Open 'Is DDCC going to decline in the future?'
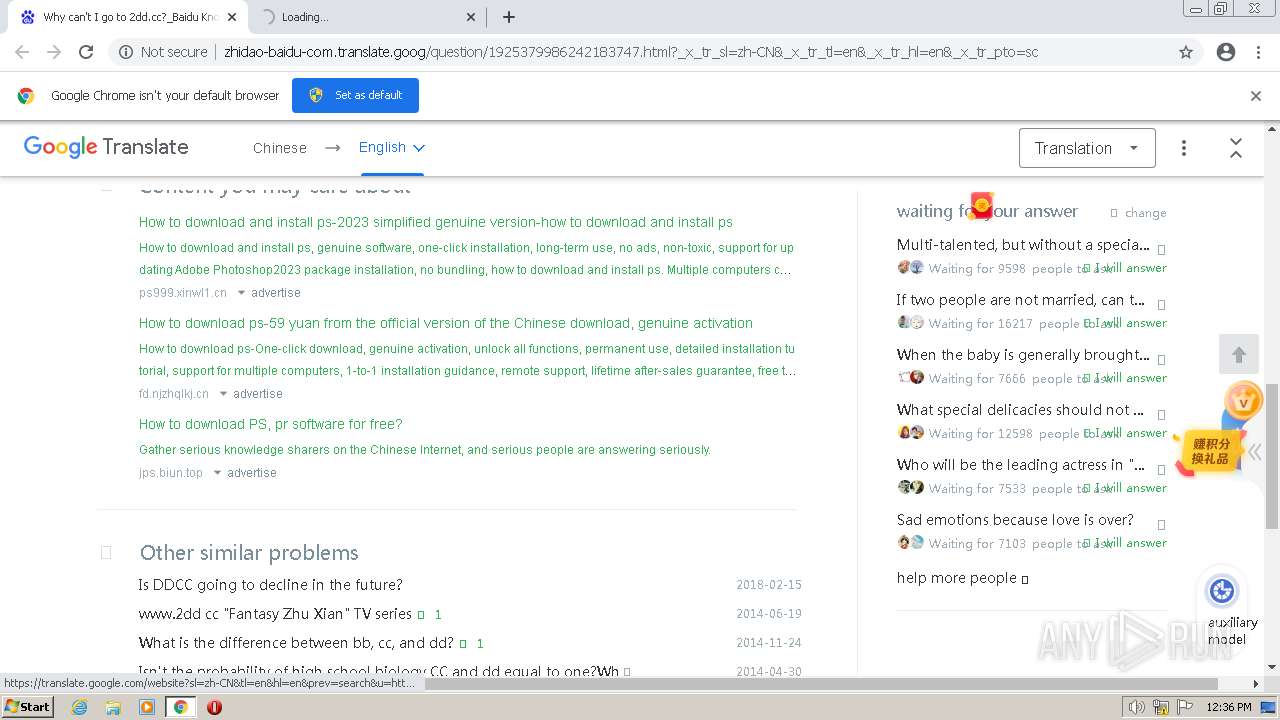 [270, 585]
